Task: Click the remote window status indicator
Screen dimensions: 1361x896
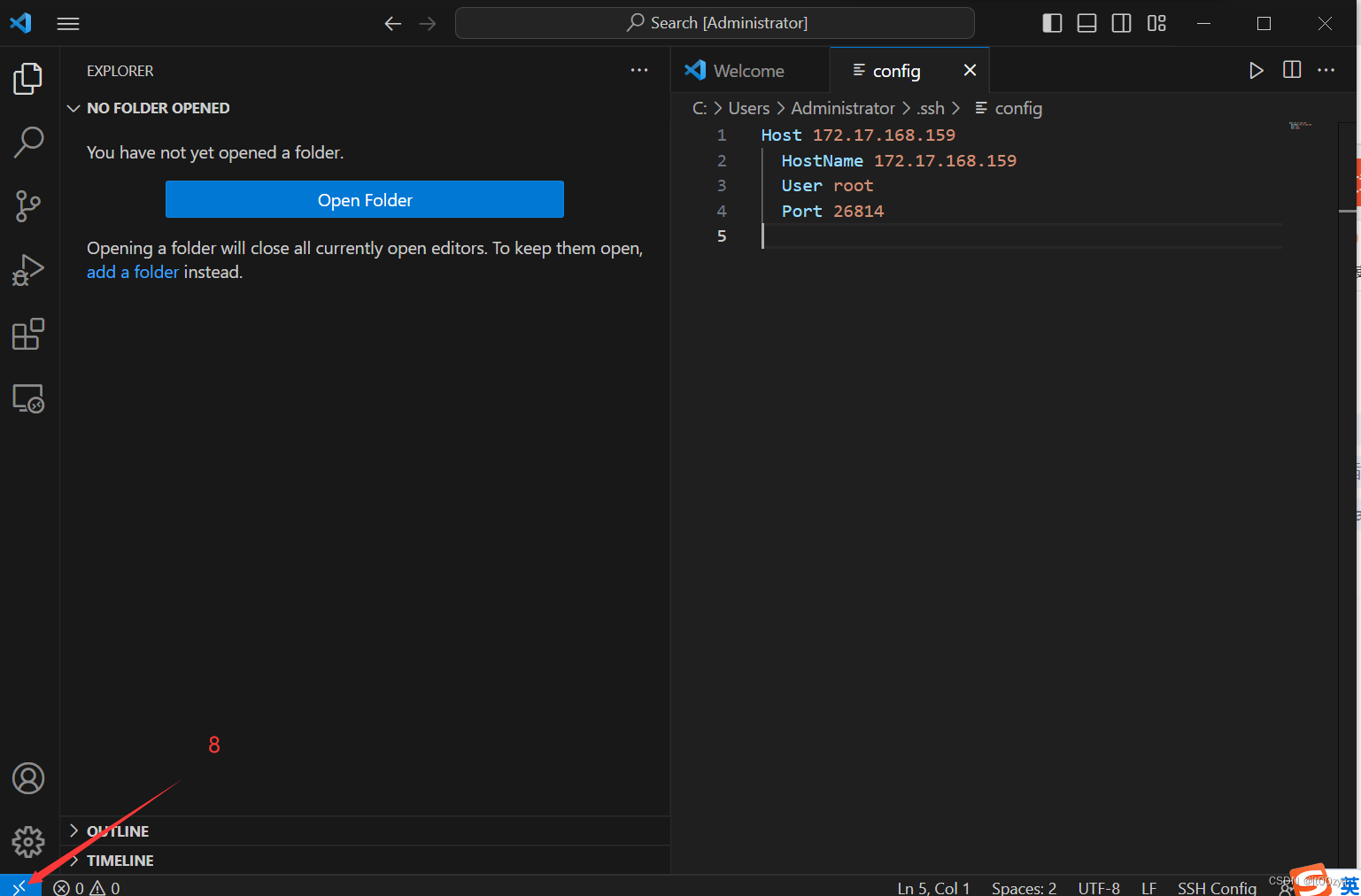Action: click(19, 886)
